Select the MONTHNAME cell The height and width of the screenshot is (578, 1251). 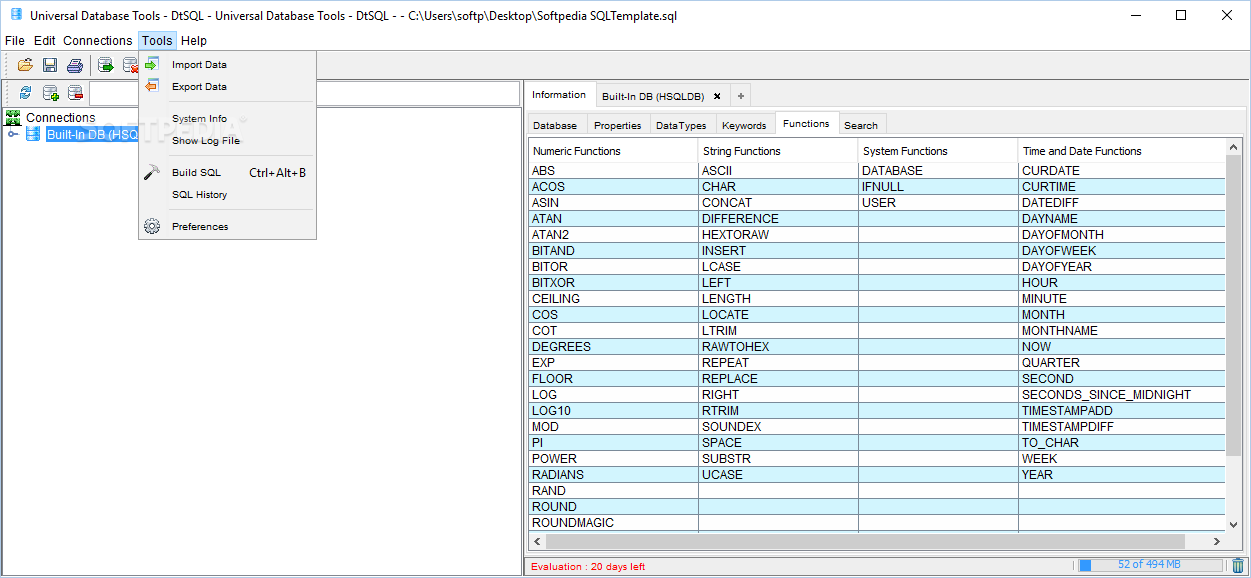[1121, 331]
